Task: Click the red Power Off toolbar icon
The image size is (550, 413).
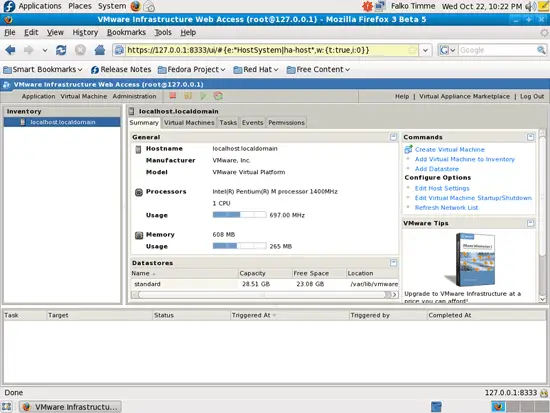Action: pos(173,96)
